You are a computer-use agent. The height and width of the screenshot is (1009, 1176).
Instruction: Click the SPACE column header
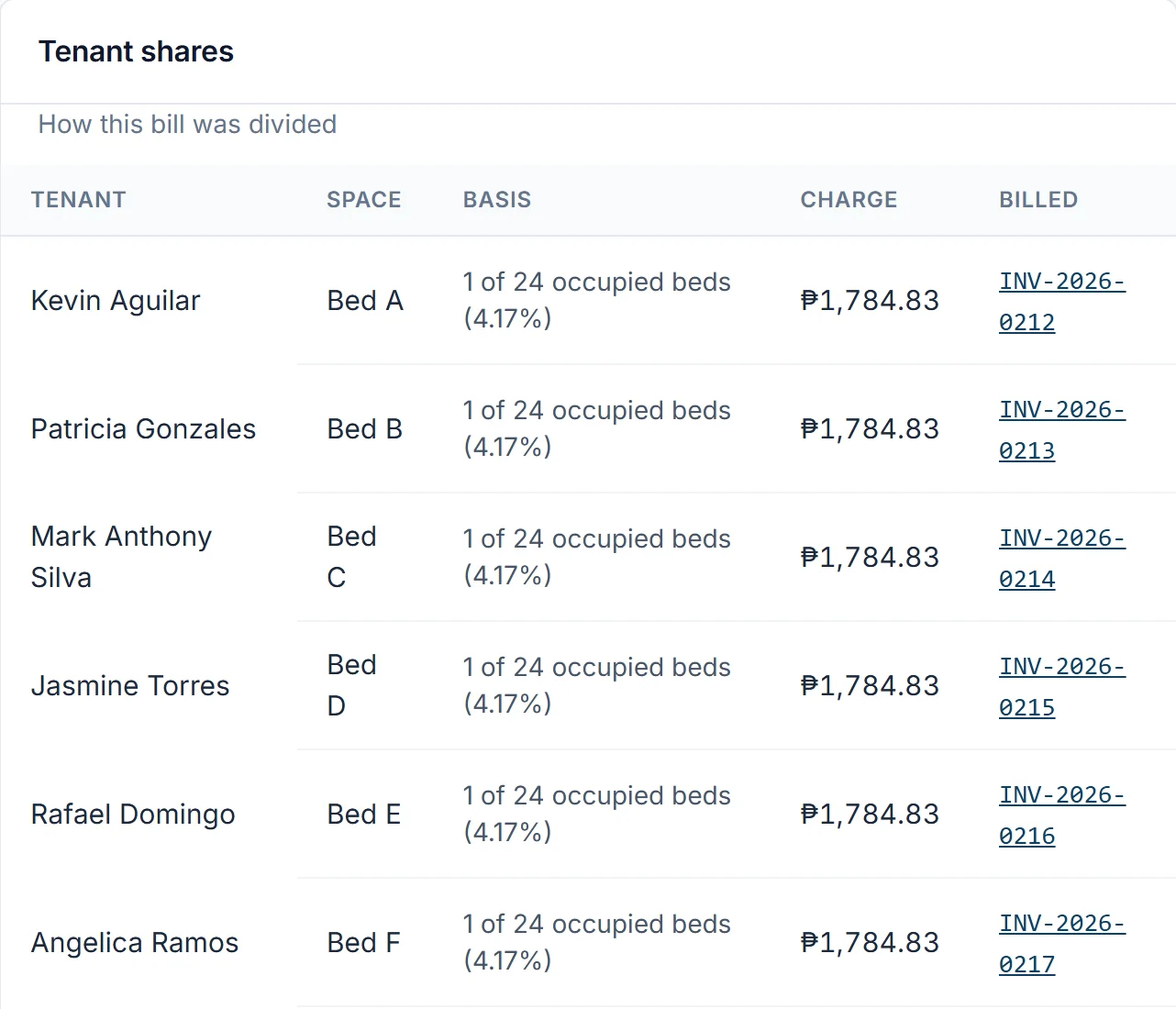coord(364,200)
